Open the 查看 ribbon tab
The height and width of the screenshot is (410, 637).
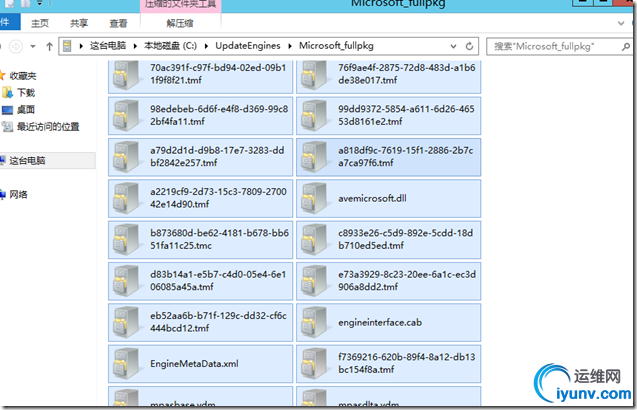click(x=118, y=23)
